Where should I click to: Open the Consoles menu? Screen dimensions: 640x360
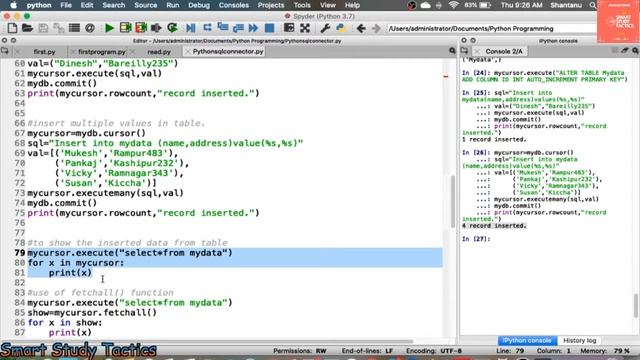coord(233,5)
